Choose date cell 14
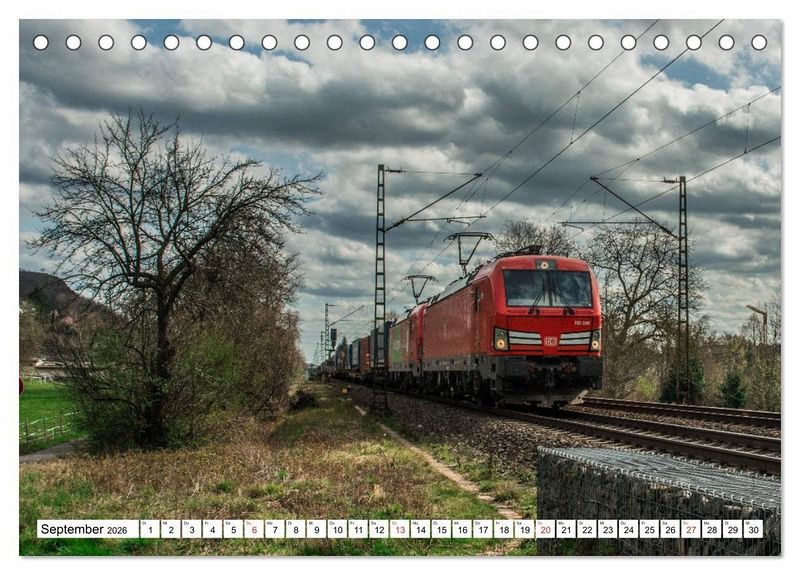Screen dimensions: 800x575 point(421,529)
